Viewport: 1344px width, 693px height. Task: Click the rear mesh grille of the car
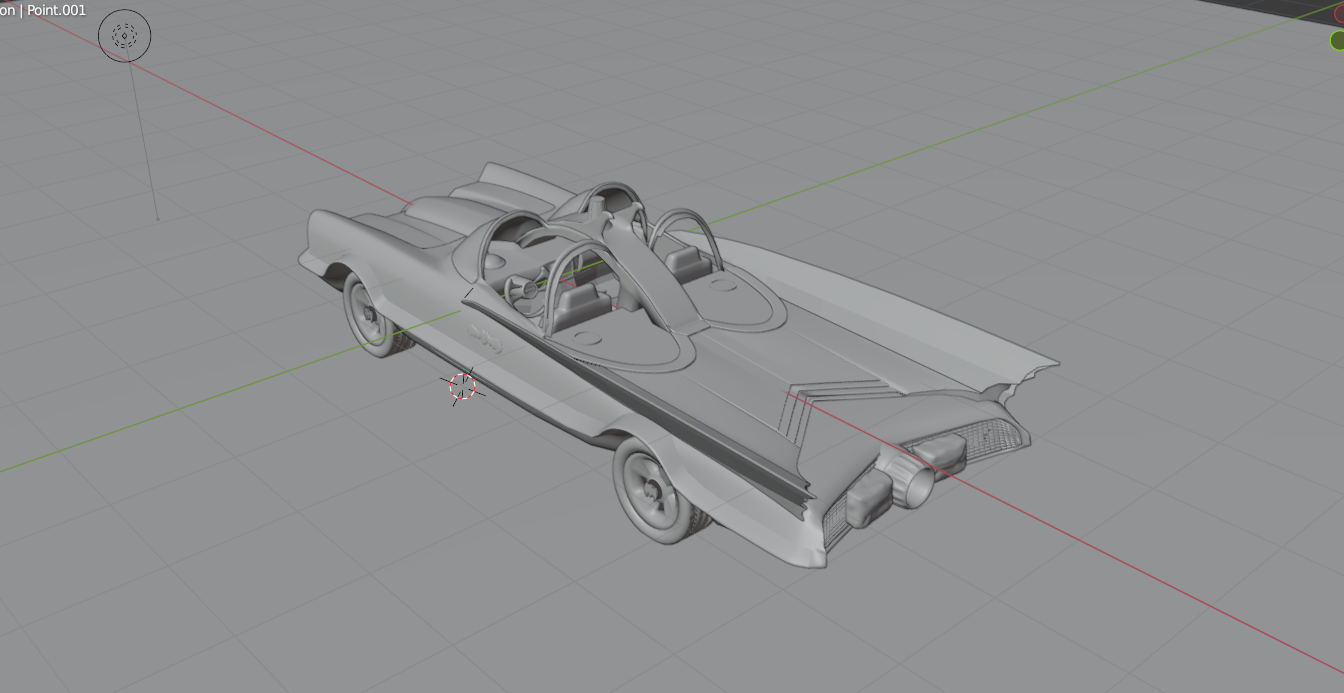tap(993, 439)
